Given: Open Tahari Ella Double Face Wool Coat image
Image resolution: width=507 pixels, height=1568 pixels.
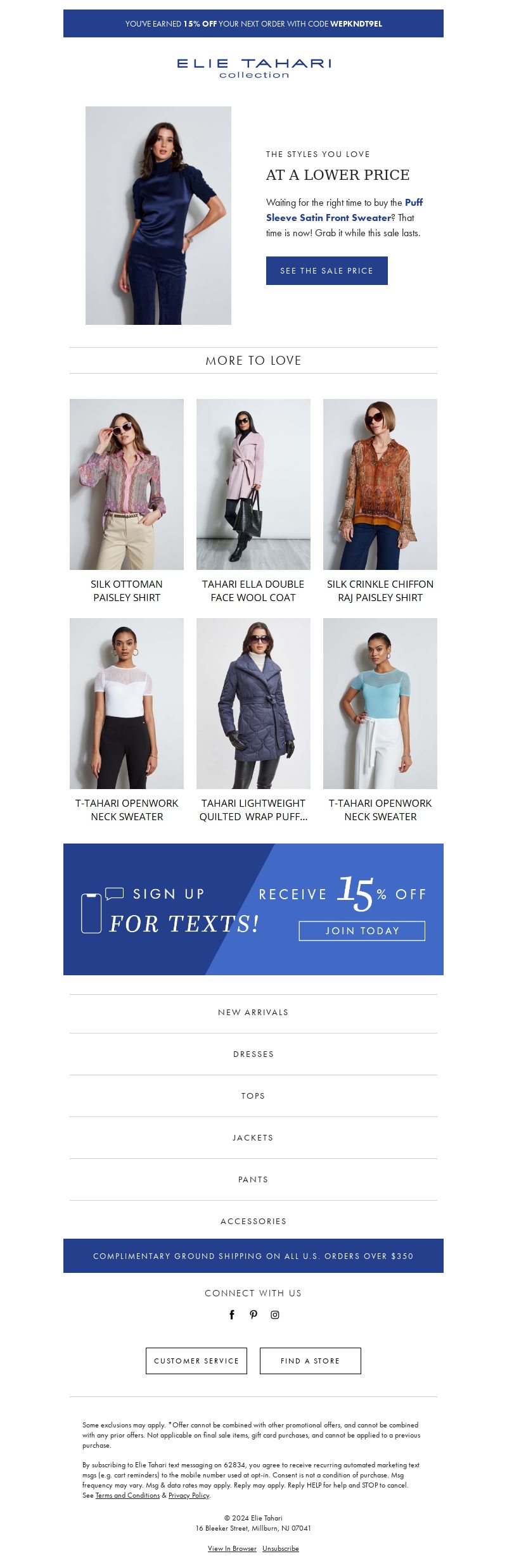Looking at the screenshot, I should click(x=253, y=484).
